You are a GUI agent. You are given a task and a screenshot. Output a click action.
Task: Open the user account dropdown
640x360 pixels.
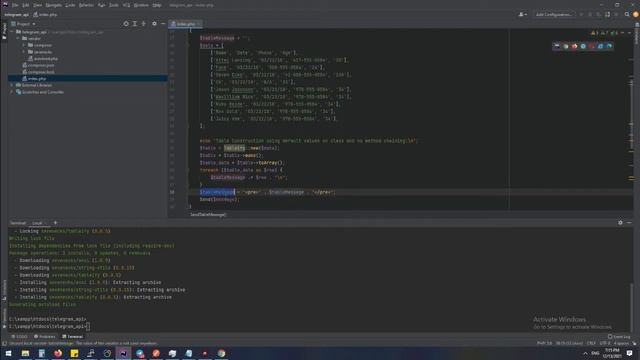522,15
